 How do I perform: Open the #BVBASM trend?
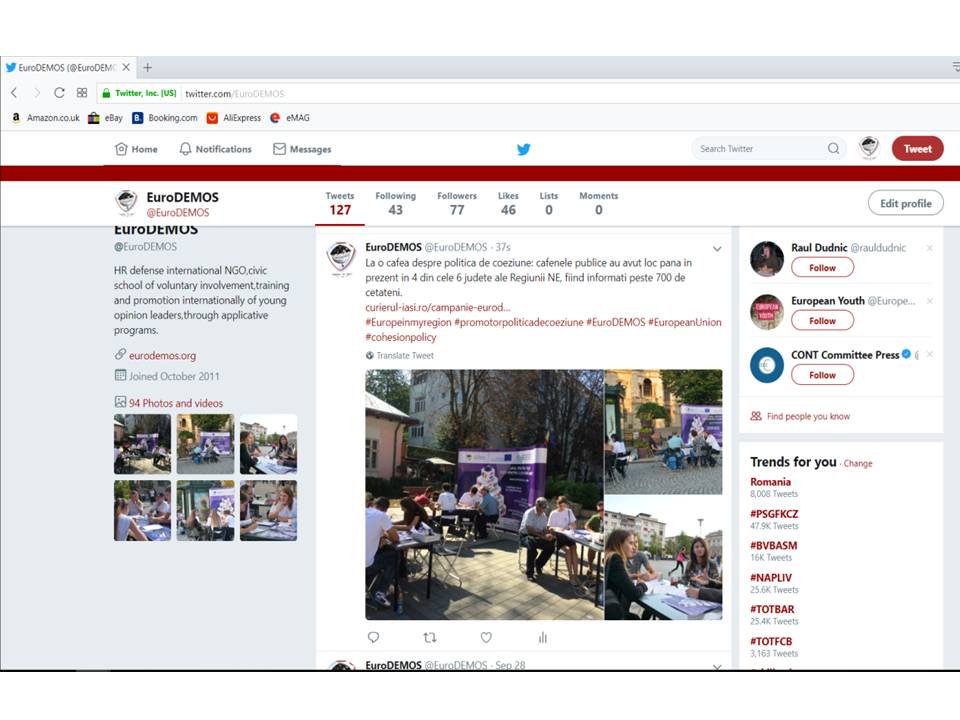click(773, 546)
